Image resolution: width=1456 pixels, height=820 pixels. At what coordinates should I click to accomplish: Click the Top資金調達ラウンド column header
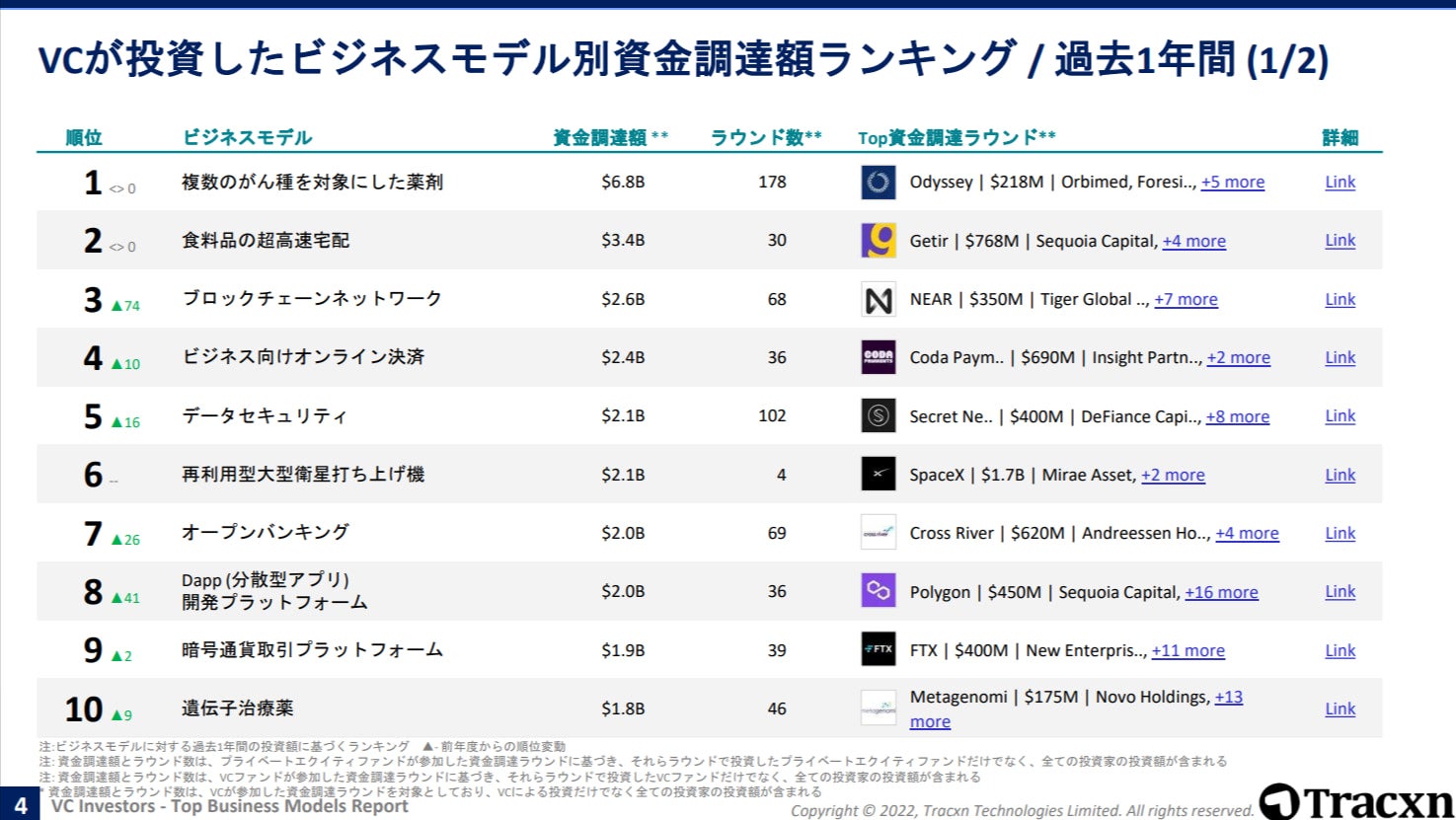(957, 137)
